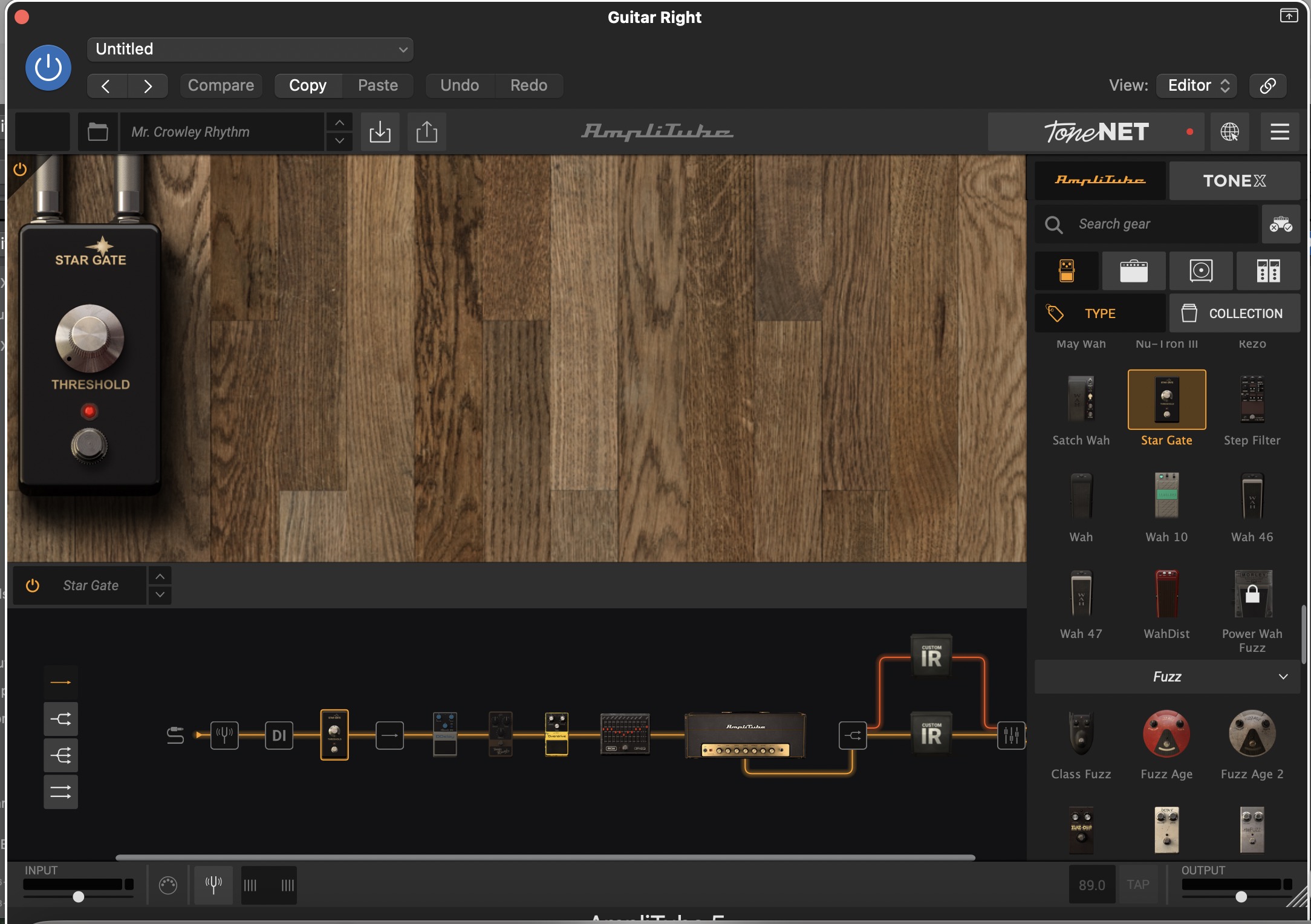Viewport: 1311px width, 924px height.
Task: Adjust the INPUT level slider
Action: click(x=78, y=896)
